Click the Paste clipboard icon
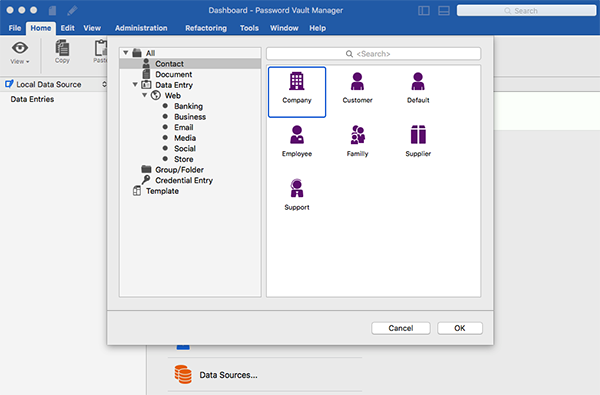The width and height of the screenshot is (600, 395). (x=101, y=48)
